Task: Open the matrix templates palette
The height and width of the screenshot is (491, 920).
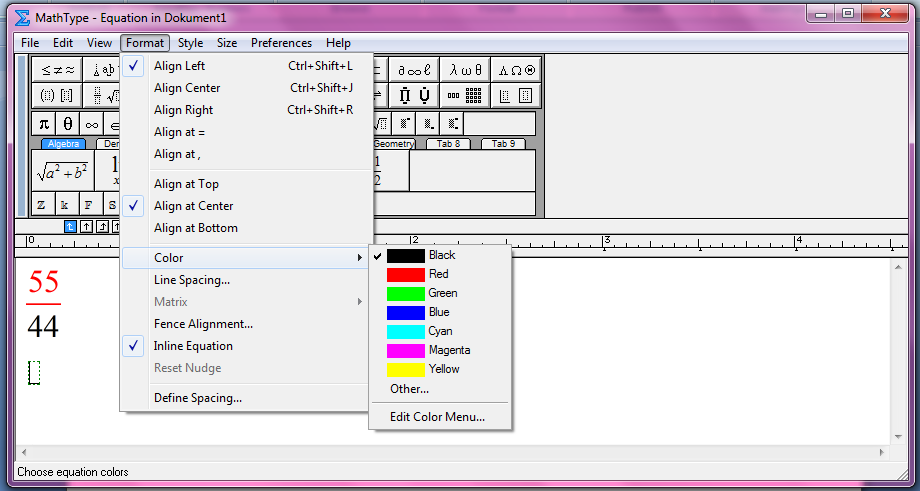Action: [x=465, y=95]
